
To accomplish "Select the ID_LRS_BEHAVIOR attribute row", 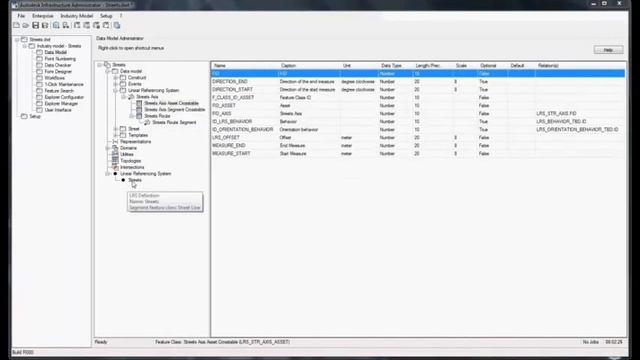I will click(418, 122).
